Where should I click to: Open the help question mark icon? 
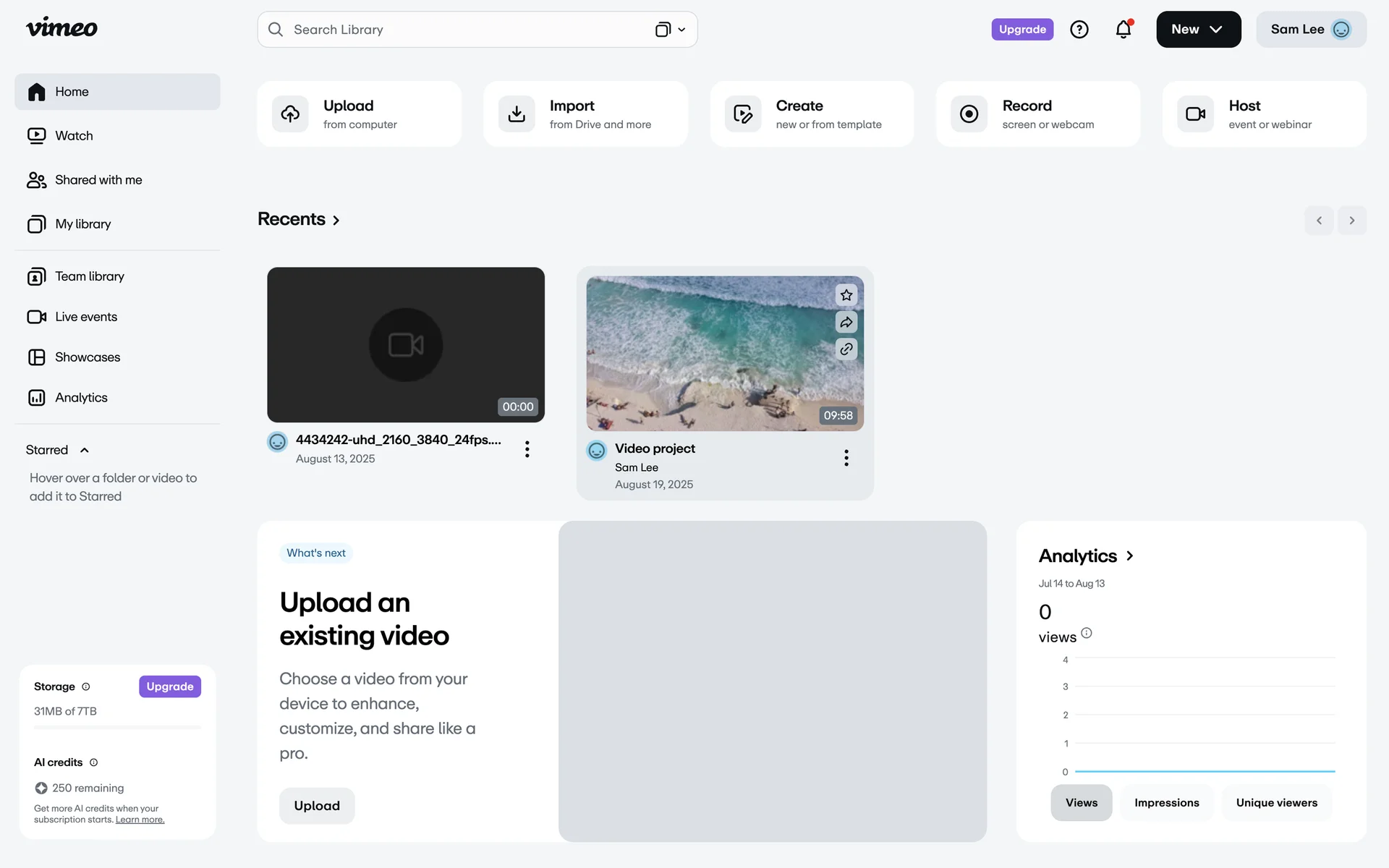click(1079, 30)
